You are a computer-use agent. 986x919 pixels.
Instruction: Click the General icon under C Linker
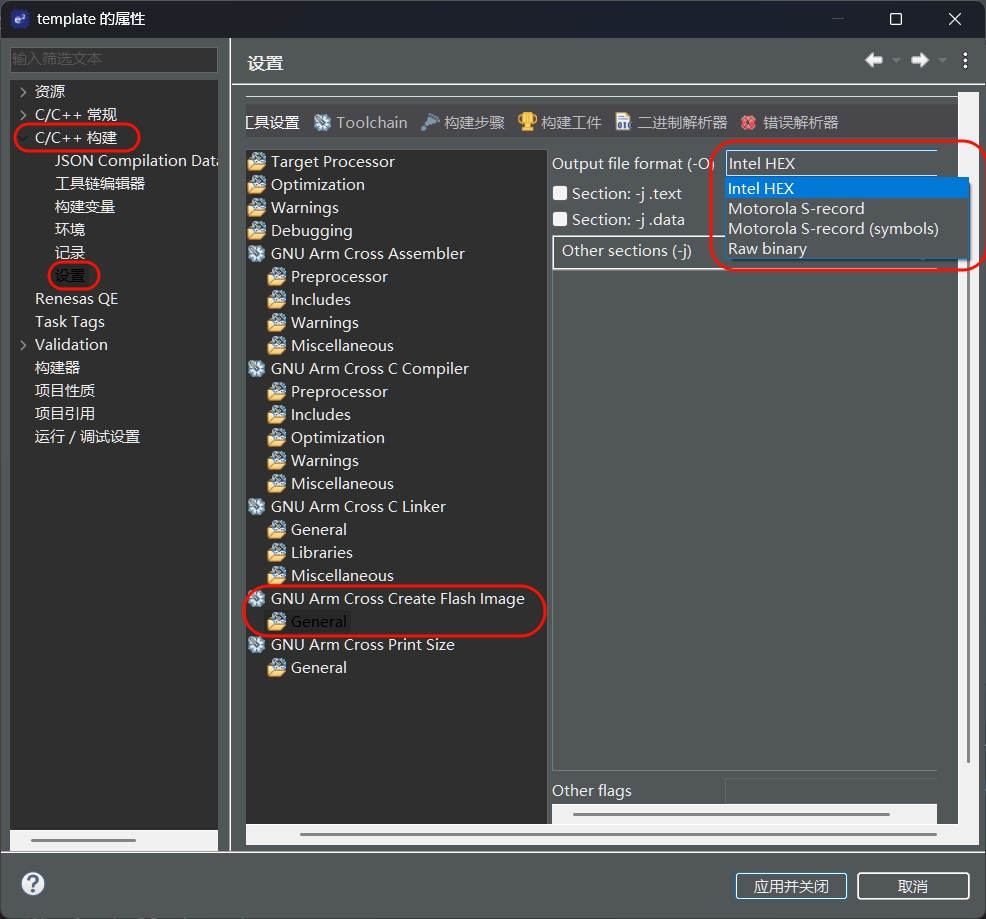[277, 530]
